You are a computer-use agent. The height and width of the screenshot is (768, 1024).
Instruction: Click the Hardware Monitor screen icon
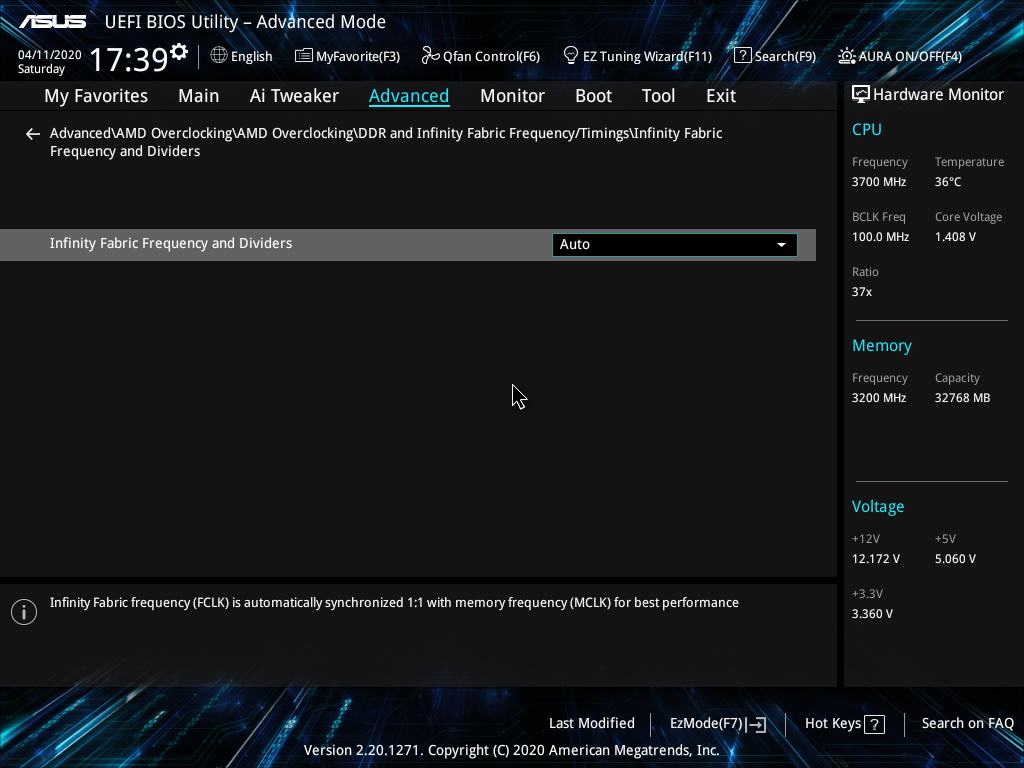click(861, 95)
